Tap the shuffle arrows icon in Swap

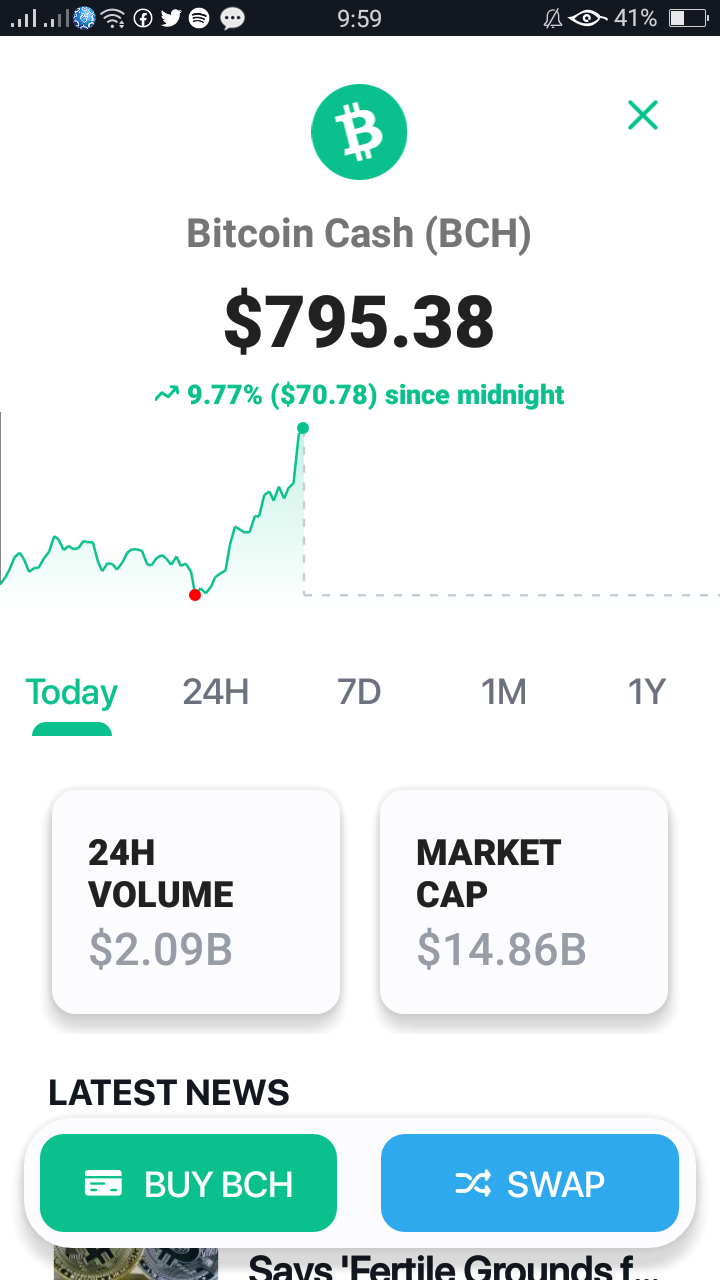pos(473,1184)
